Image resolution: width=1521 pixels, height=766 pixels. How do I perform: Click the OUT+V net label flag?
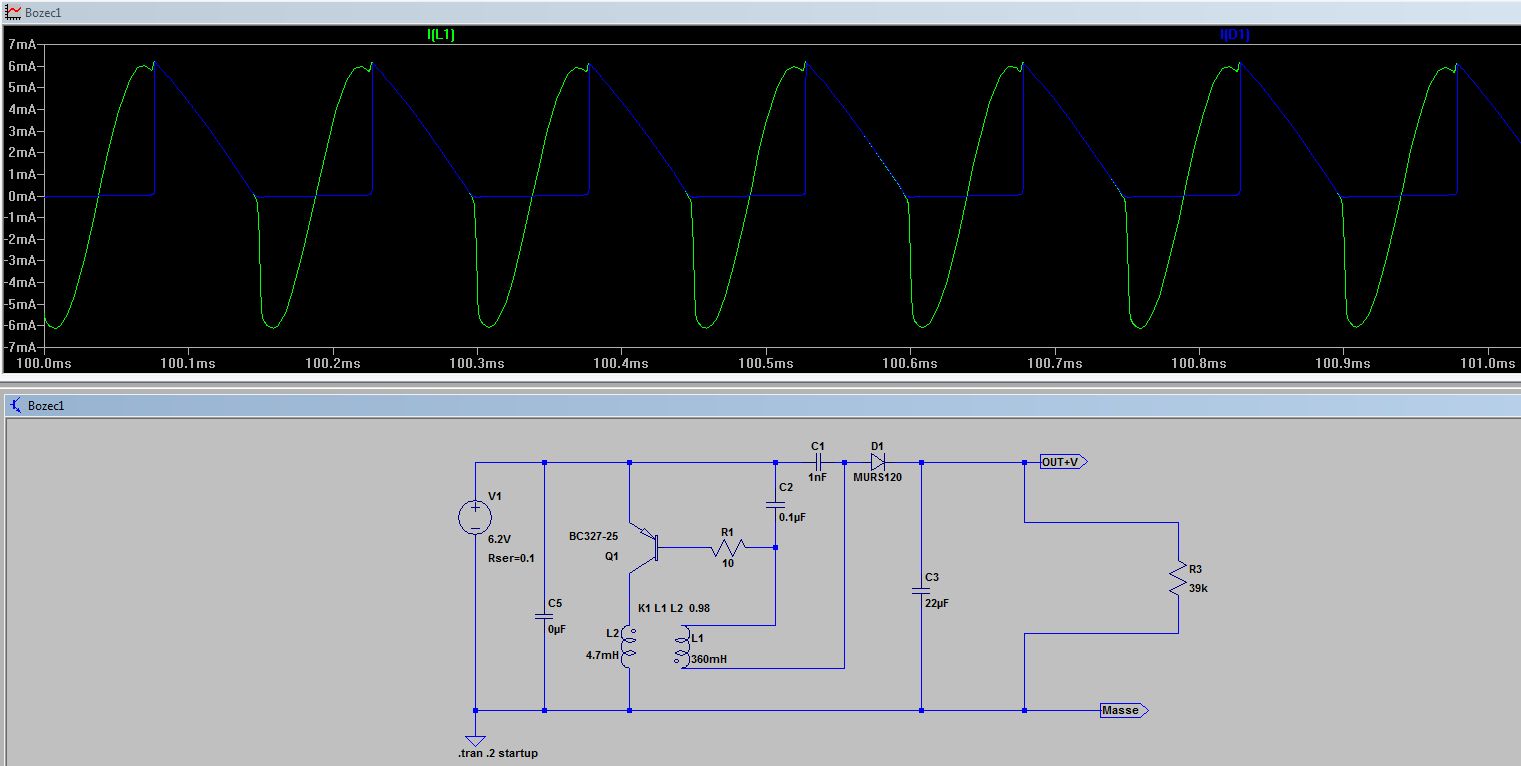[1063, 462]
